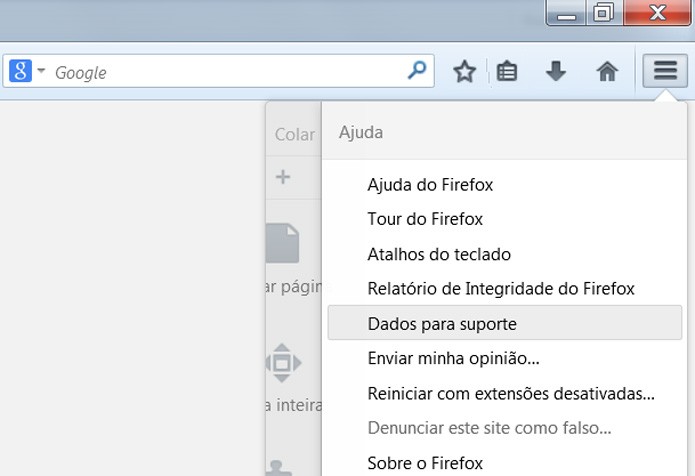
Task: Go to the home page icon
Action: click(x=607, y=71)
